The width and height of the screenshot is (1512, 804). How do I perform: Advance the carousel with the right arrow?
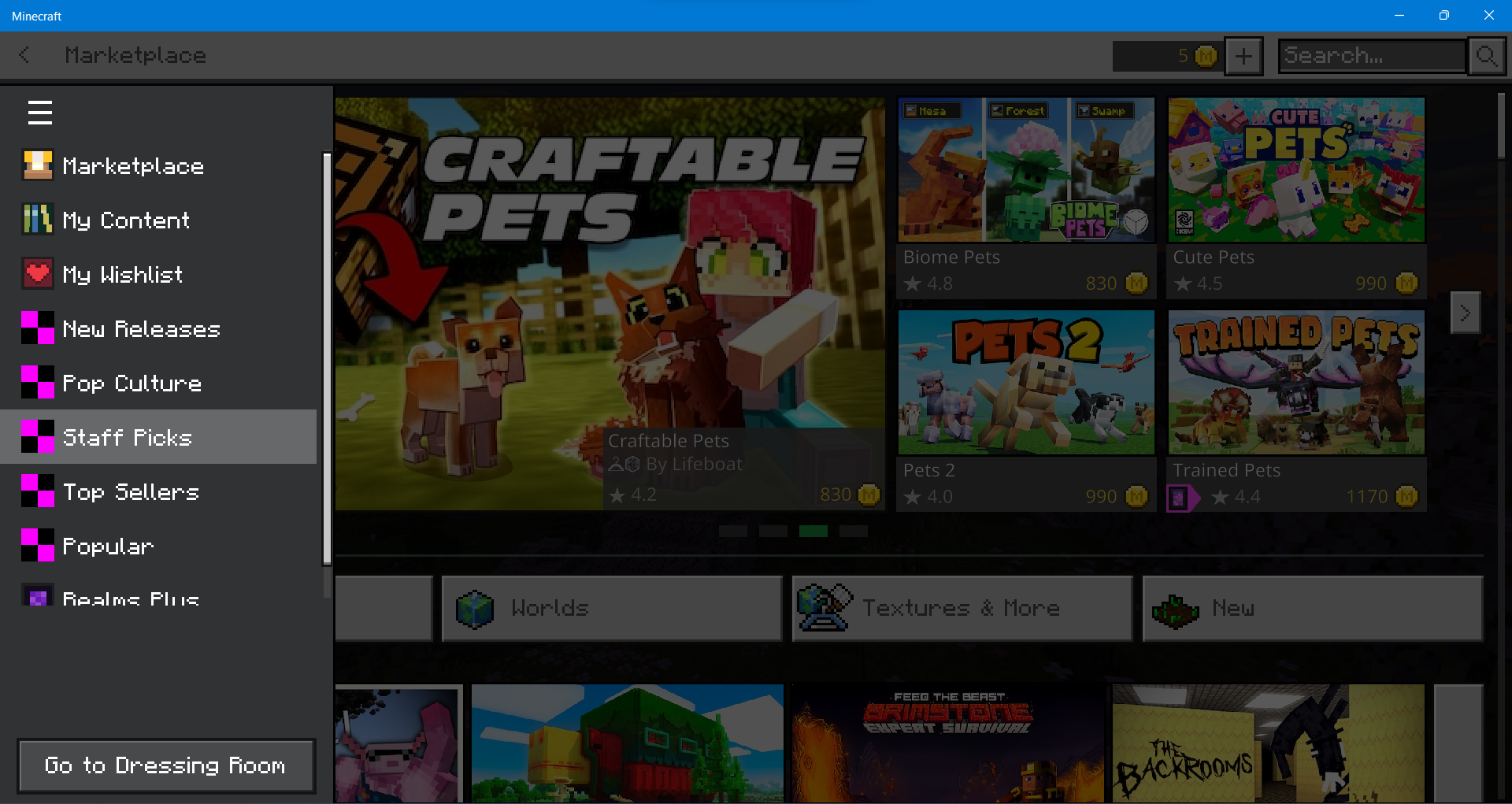click(x=1466, y=313)
